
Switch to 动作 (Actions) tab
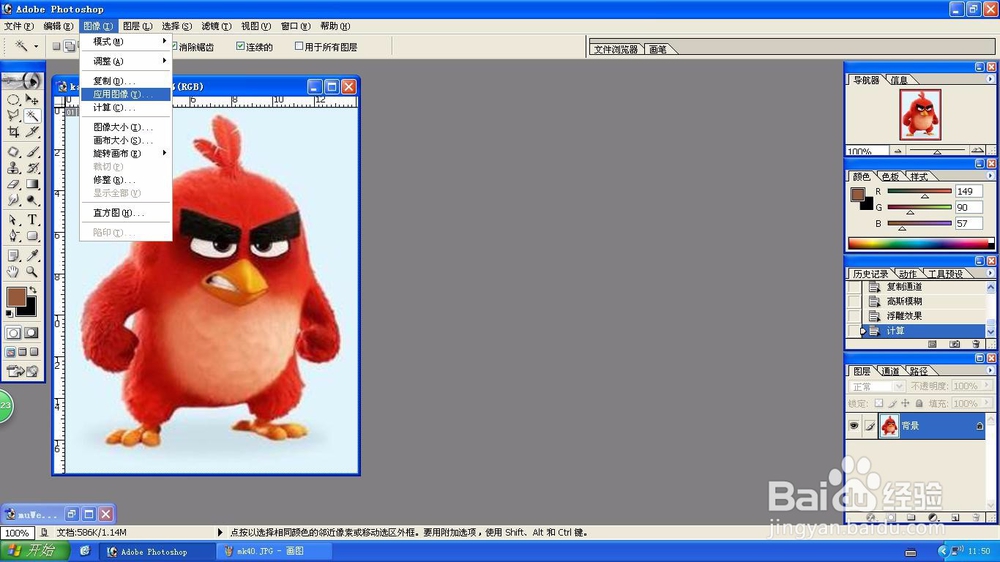pyautogui.click(x=908, y=274)
